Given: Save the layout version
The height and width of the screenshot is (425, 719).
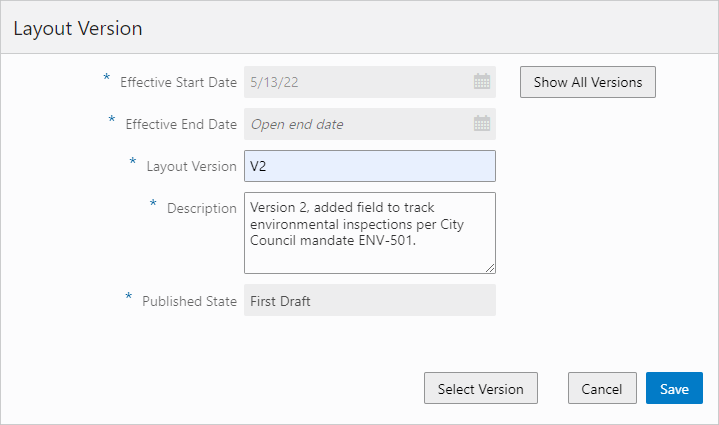Looking at the screenshot, I should (674, 388).
